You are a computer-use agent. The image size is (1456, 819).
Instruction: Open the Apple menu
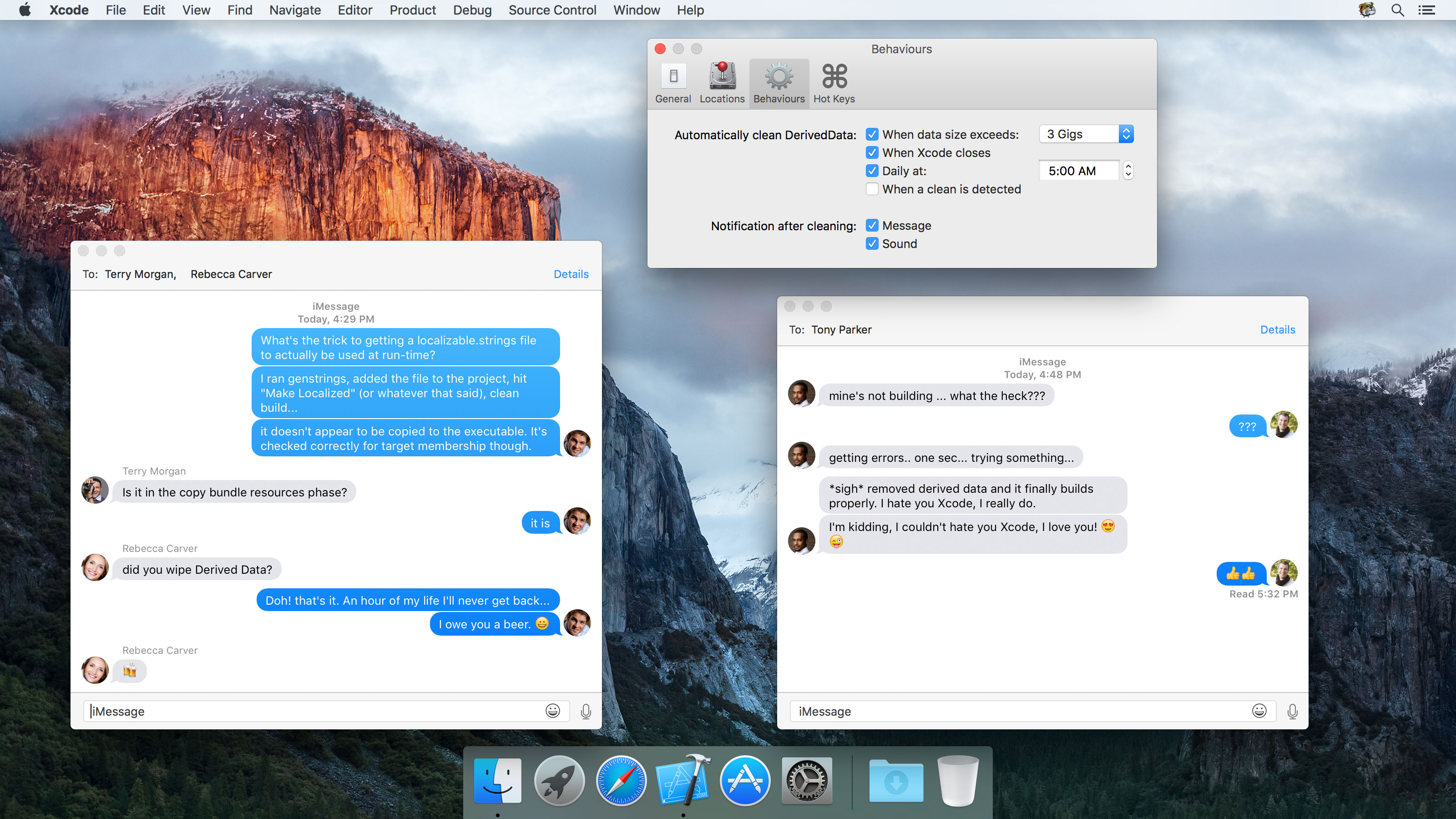(x=25, y=10)
